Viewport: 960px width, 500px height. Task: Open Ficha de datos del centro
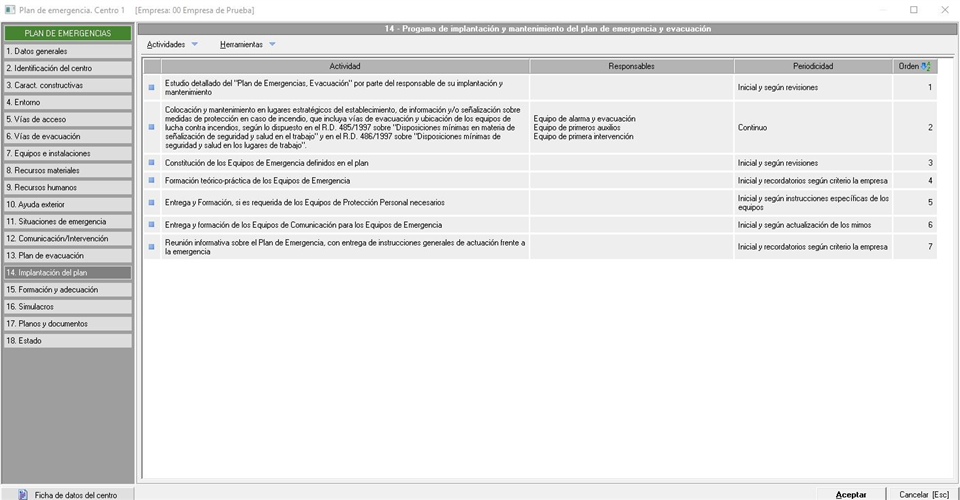coord(67,494)
